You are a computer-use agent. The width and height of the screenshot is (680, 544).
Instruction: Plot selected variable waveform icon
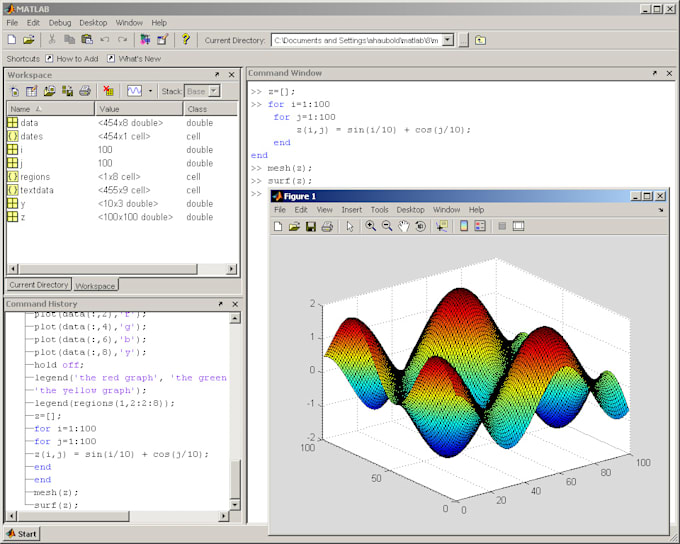[134, 91]
